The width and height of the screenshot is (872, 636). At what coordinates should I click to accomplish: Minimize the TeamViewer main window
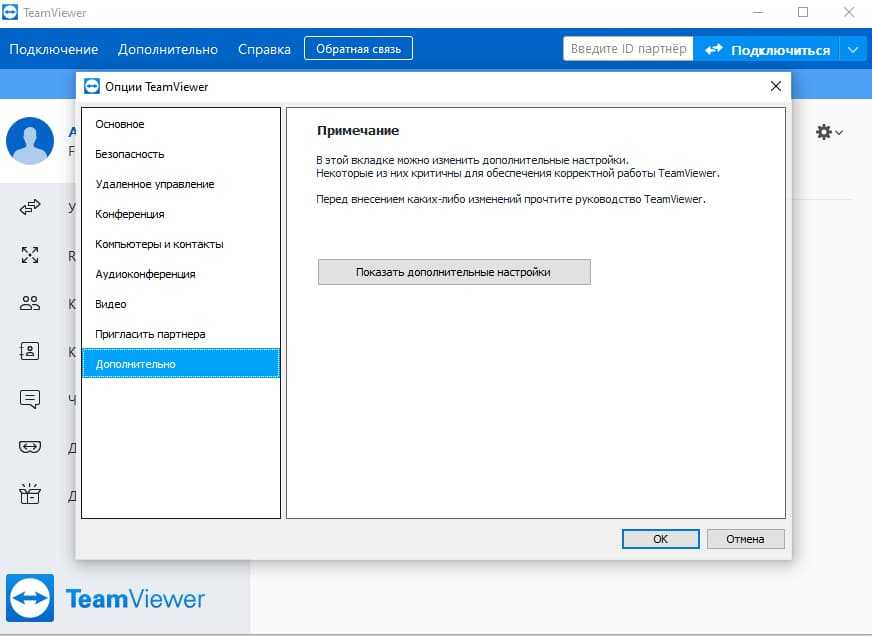pos(757,12)
